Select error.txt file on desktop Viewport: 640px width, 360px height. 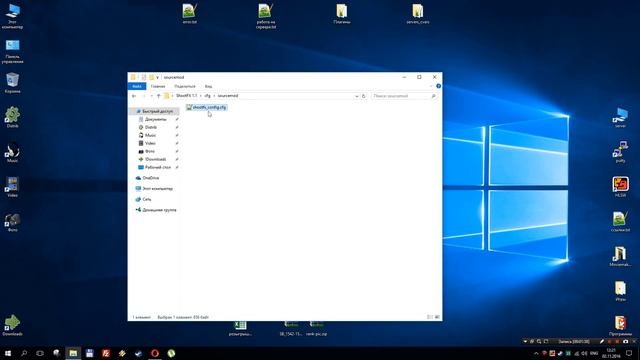tap(190, 13)
